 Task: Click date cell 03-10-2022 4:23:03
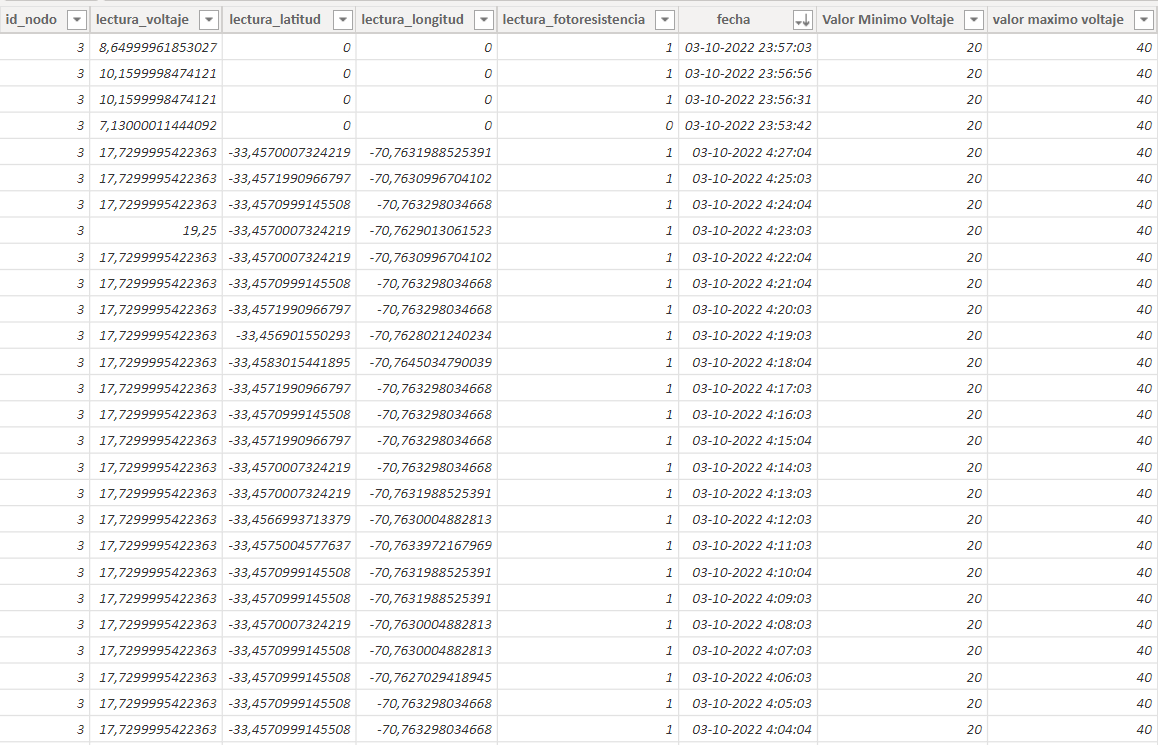click(747, 230)
